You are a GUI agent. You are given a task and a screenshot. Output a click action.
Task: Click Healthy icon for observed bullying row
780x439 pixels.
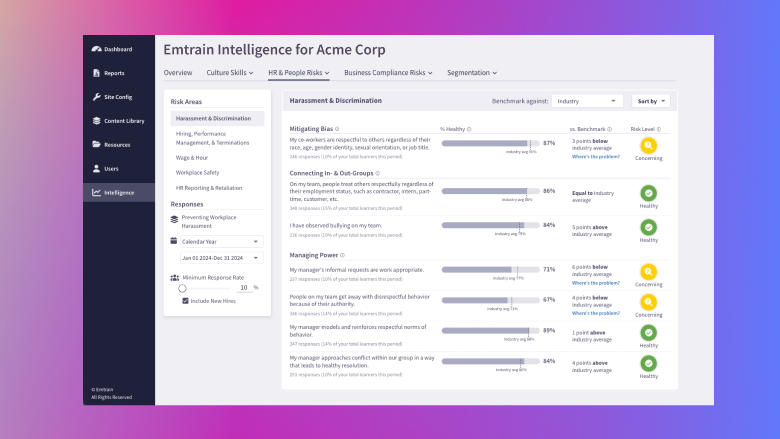(648, 227)
